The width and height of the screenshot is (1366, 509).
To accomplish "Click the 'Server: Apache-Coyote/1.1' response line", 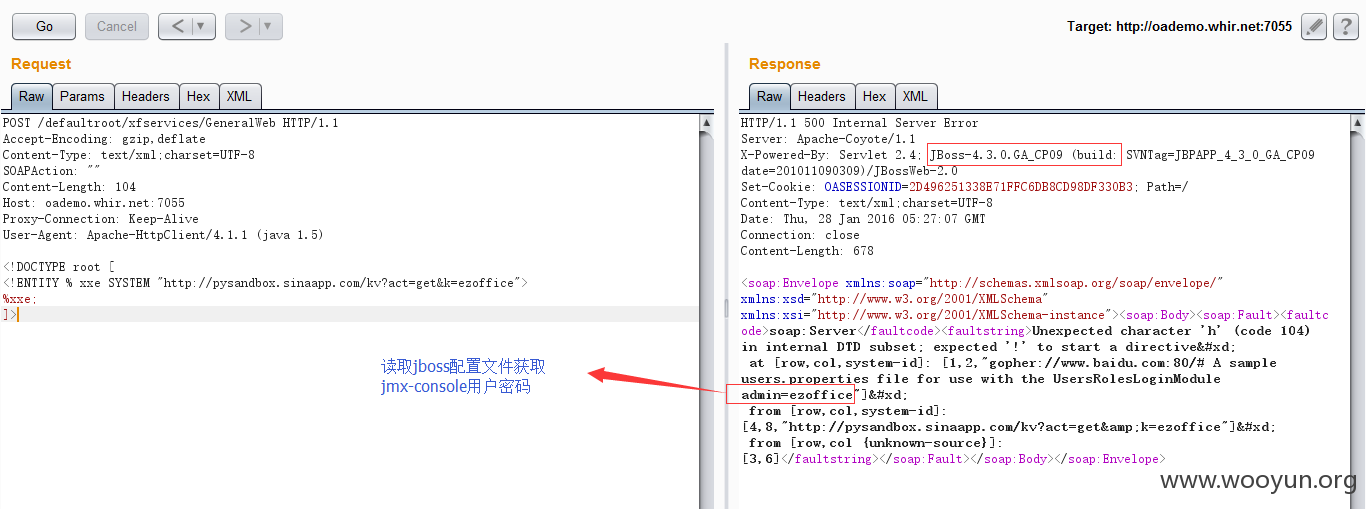I will pyautogui.click(x=828, y=139).
